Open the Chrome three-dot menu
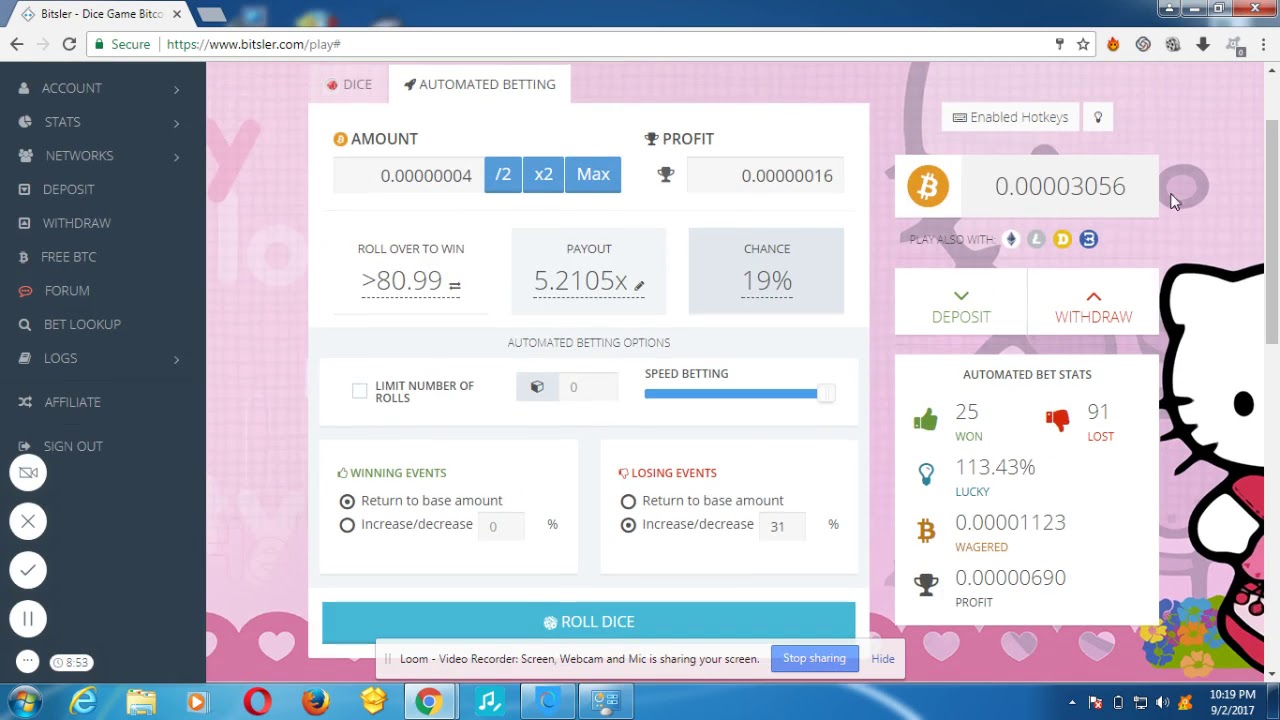 click(1264, 44)
